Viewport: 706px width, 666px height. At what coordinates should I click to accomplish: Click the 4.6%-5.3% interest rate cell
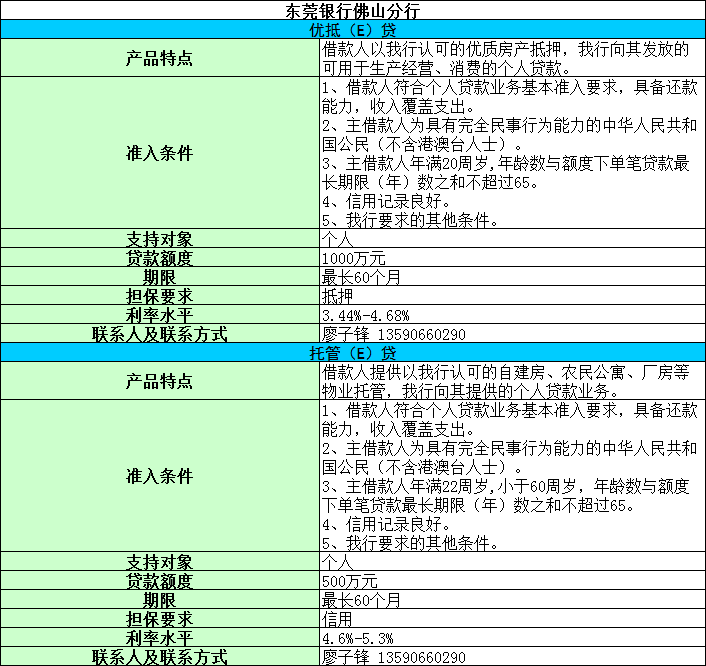[512, 637]
